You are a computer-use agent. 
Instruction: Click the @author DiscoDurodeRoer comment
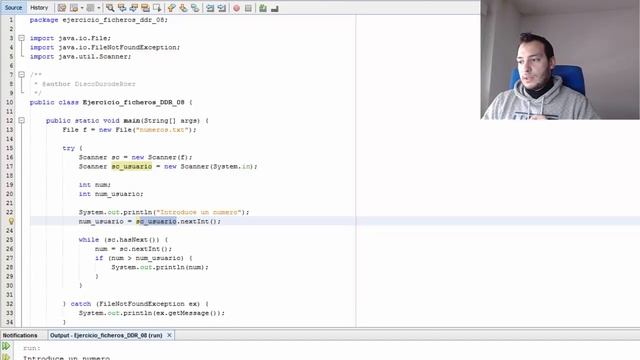coord(89,84)
